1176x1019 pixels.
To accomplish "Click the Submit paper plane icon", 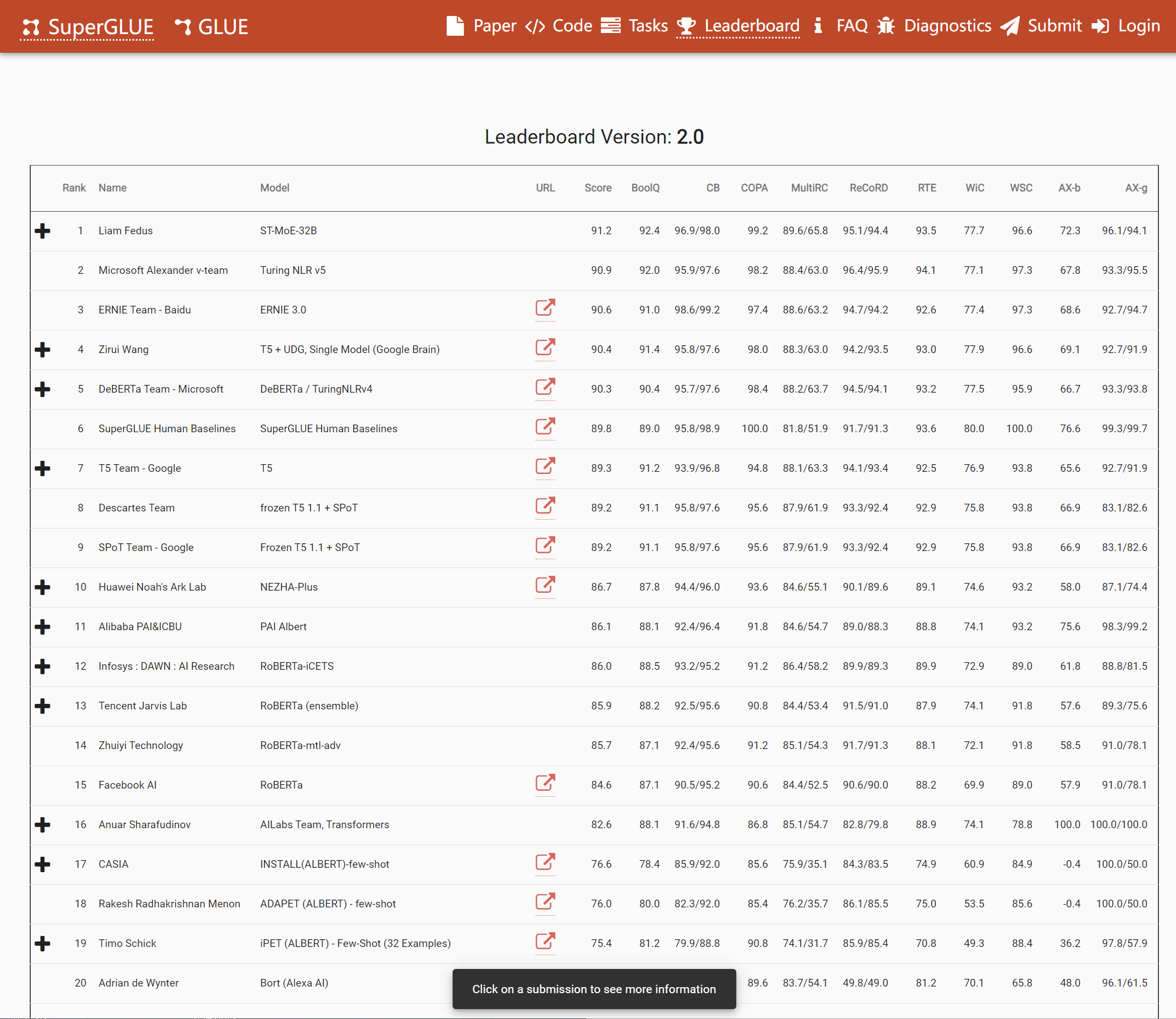I will point(1009,26).
